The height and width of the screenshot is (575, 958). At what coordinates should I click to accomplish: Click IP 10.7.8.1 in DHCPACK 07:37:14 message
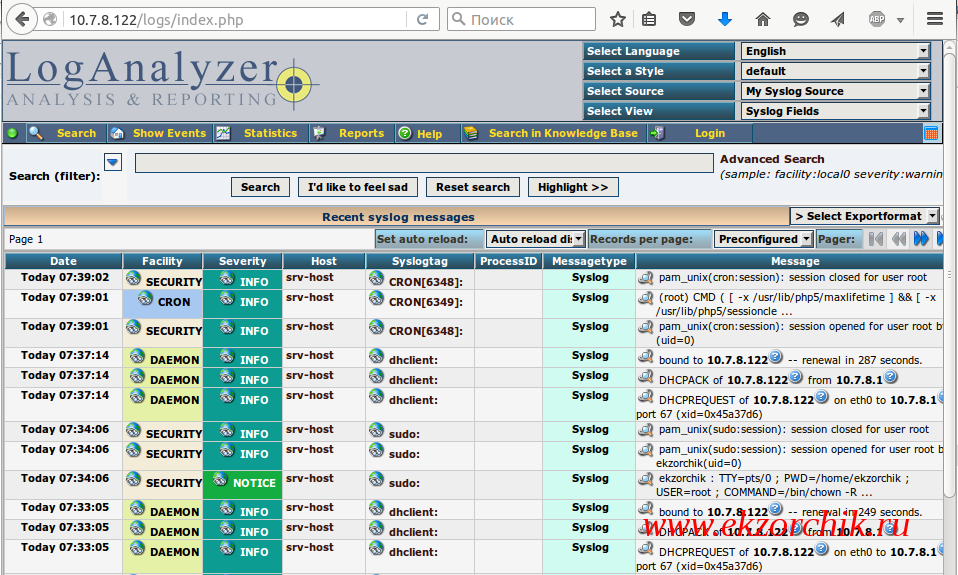859,380
